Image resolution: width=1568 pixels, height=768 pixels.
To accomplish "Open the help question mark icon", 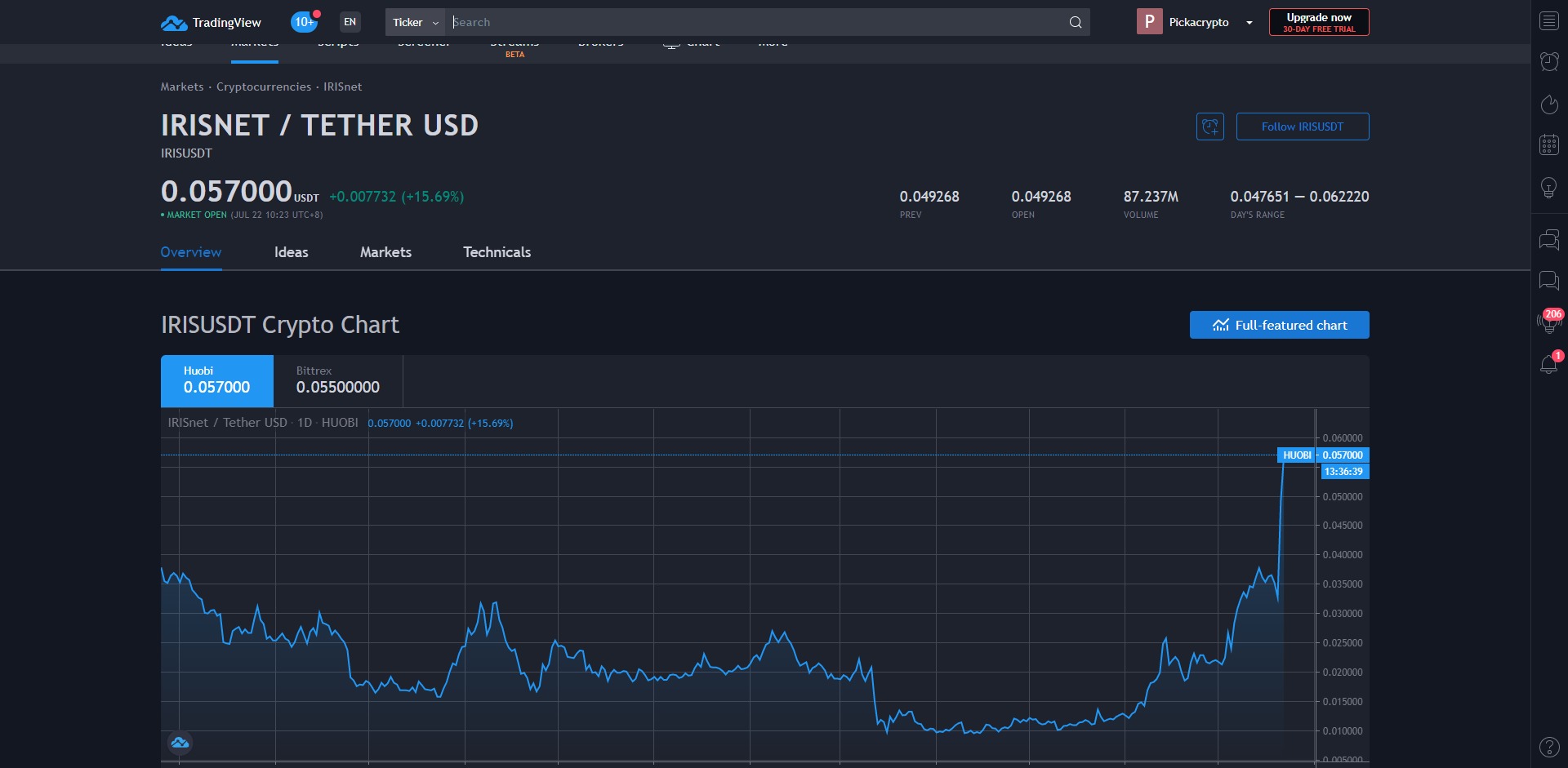I will coord(1549,747).
